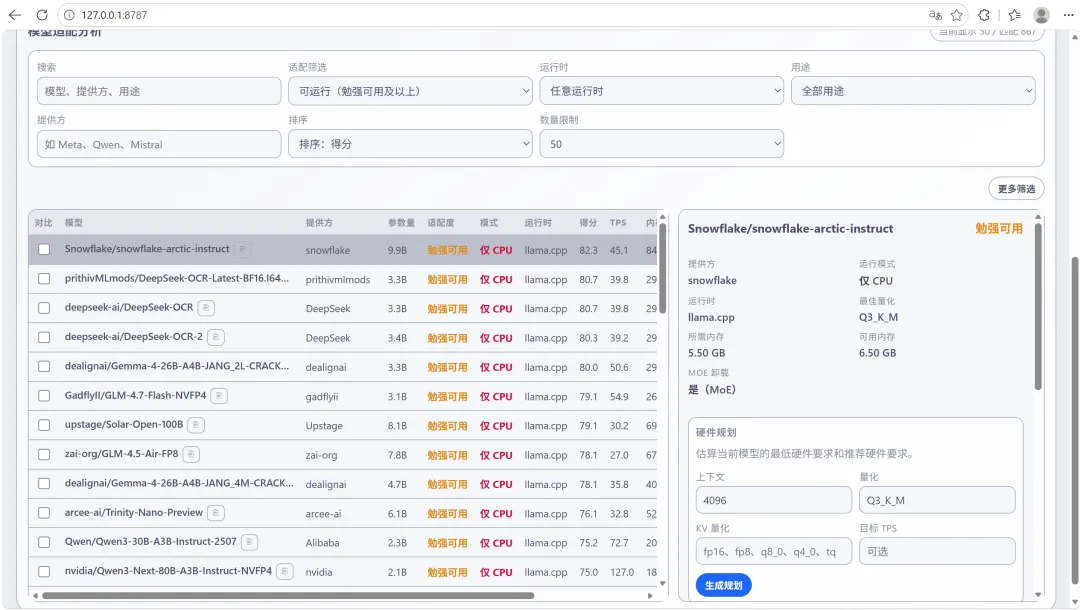
Task: Expand the 任意运行时 runtime dropdown
Action: click(661, 91)
